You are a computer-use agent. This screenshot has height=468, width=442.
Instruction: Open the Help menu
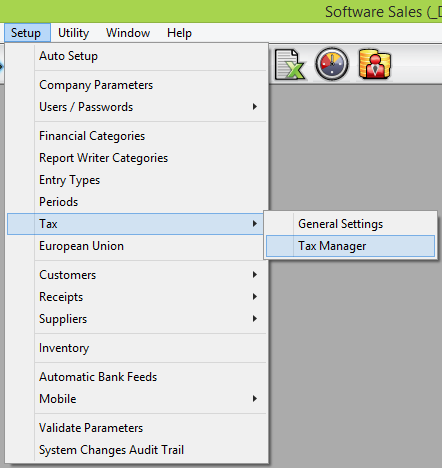[179, 33]
